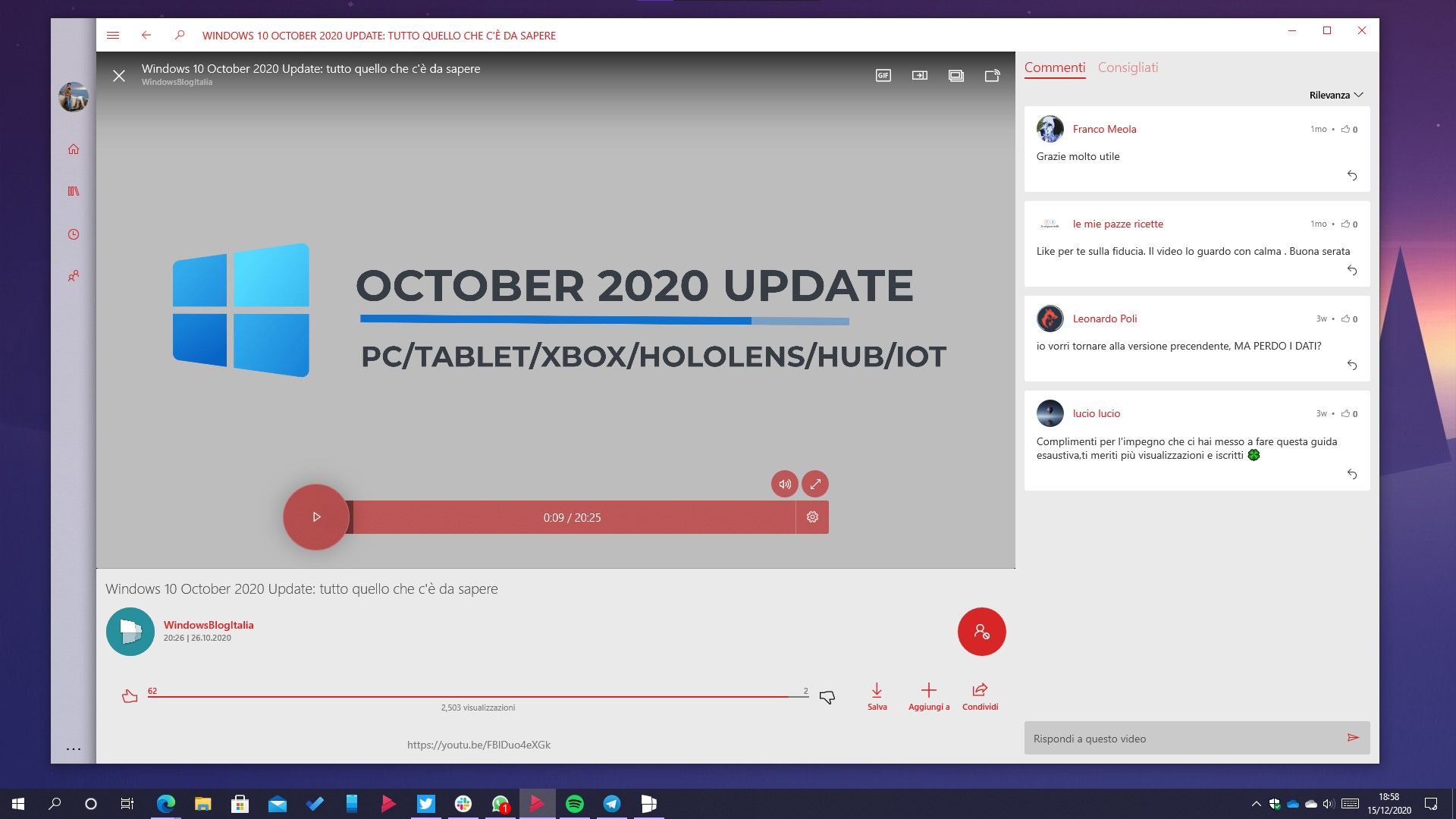This screenshot has width=1456, height=819.
Task: Expand the Rilevanza sort dropdown
Action: (1336, 95)
